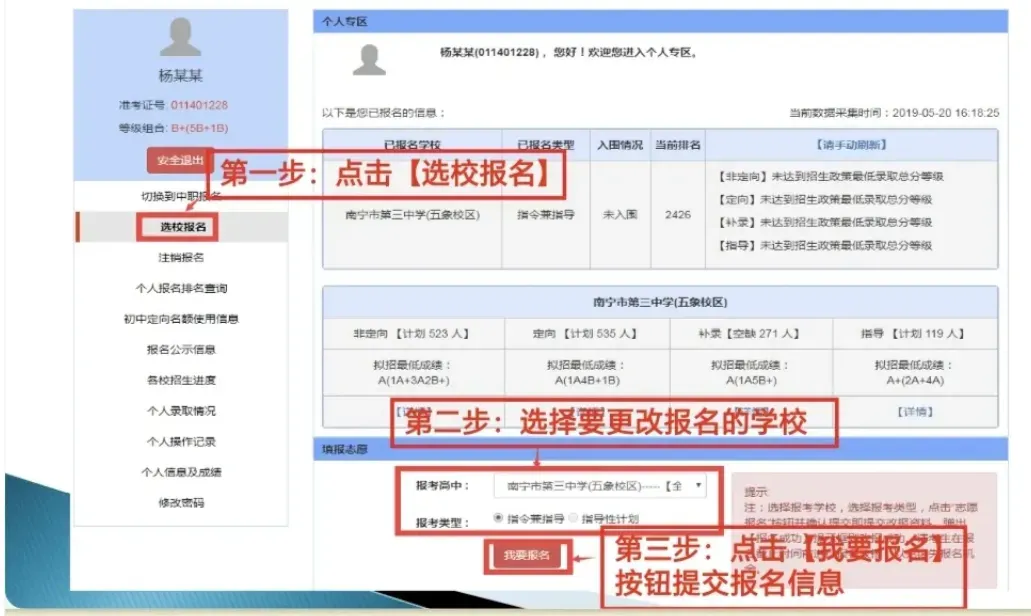Click the 安全退出 logout button
1031x616 pixels.
point(180,160)
